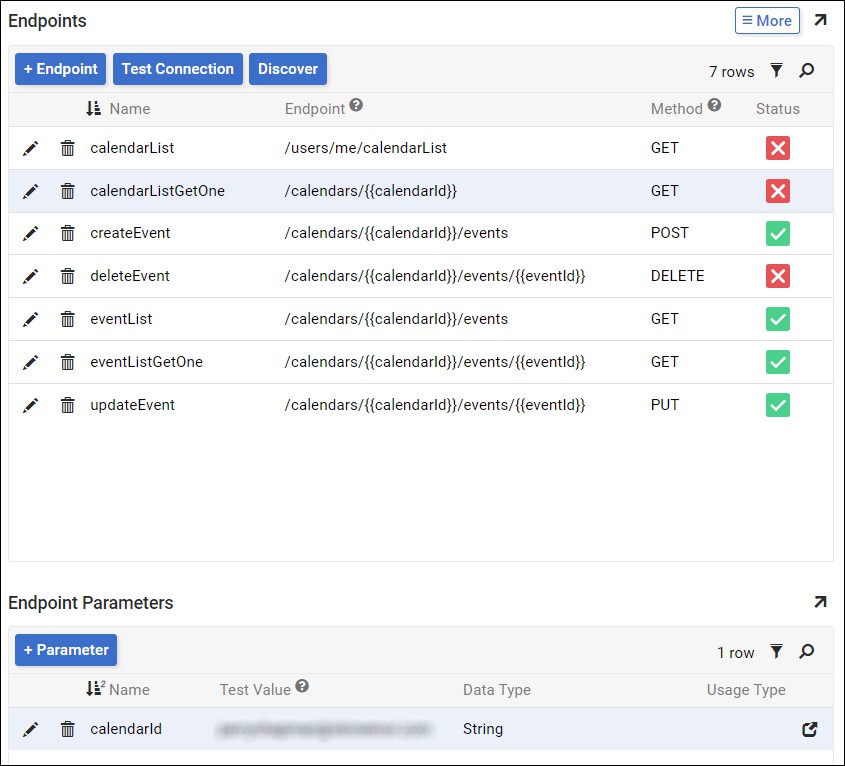Viewport: 845px width, 766px height.
Task: Click the red failed status of calendarList
Action: click(778, 148)
